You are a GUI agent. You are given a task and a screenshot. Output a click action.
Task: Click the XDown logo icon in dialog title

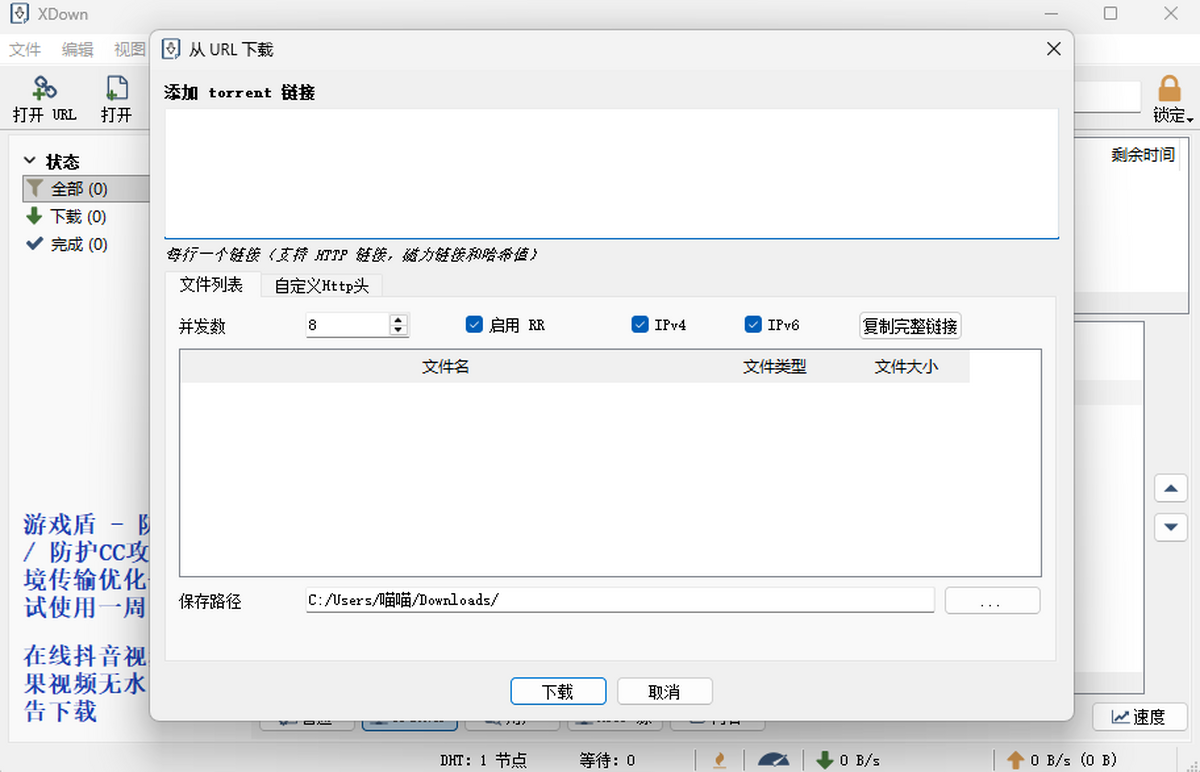tap(171, 49)
